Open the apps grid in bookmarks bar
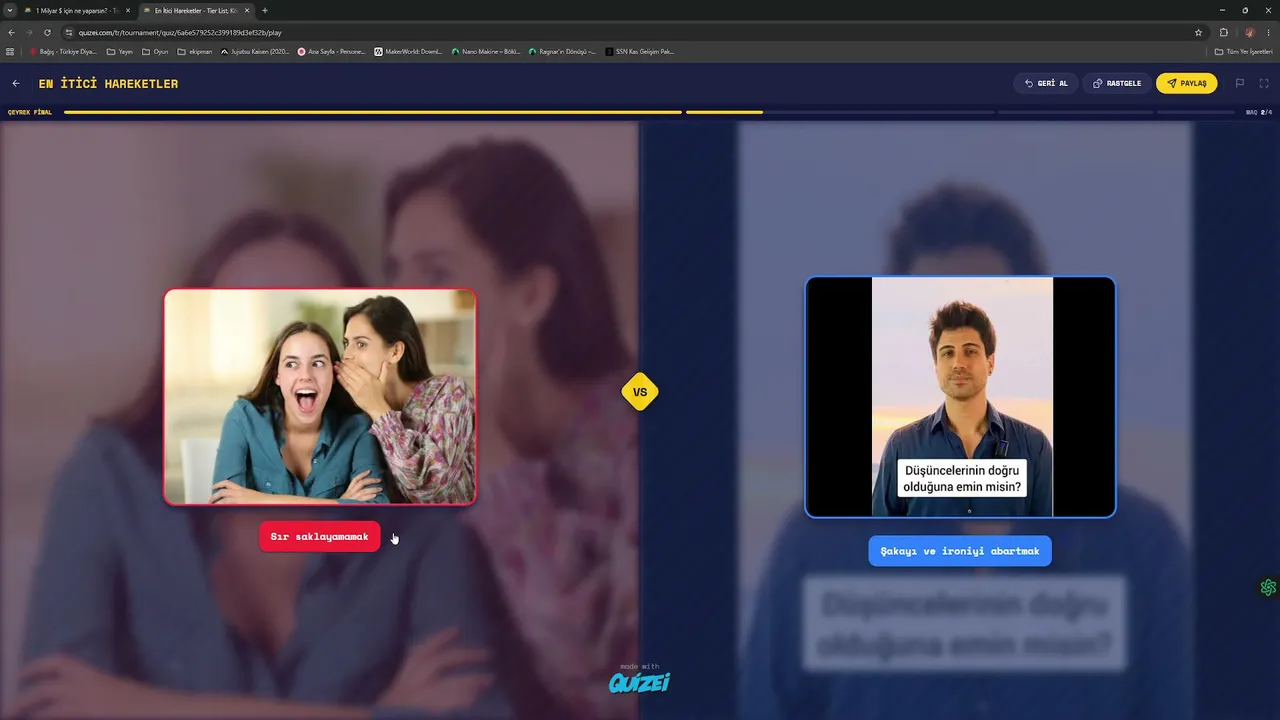 point(10,51)
